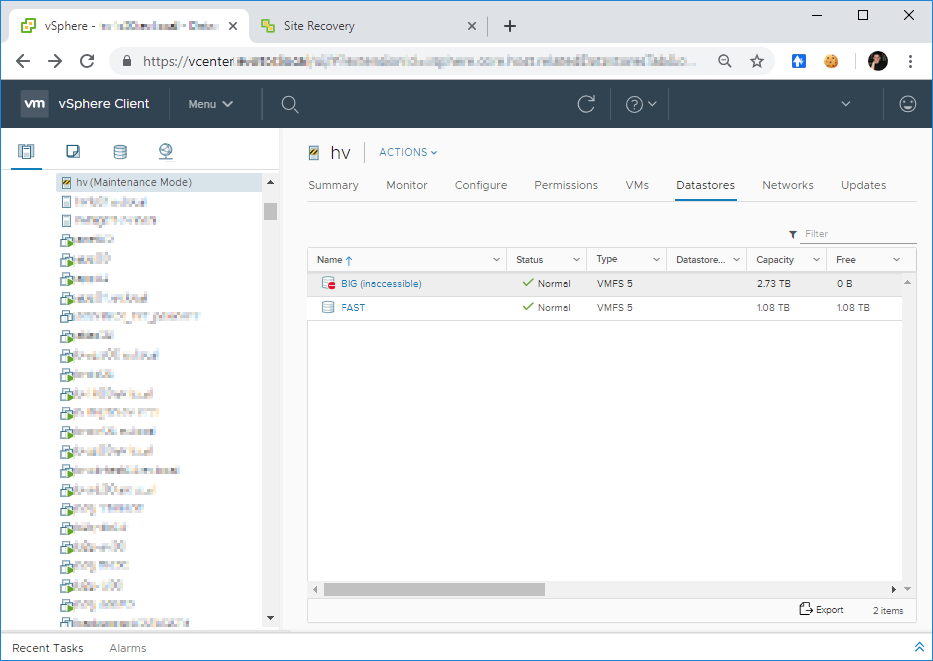This screenshot has width=933, height=661.
Task: Click the table scroll-right arrow
Action: point(894,589)
